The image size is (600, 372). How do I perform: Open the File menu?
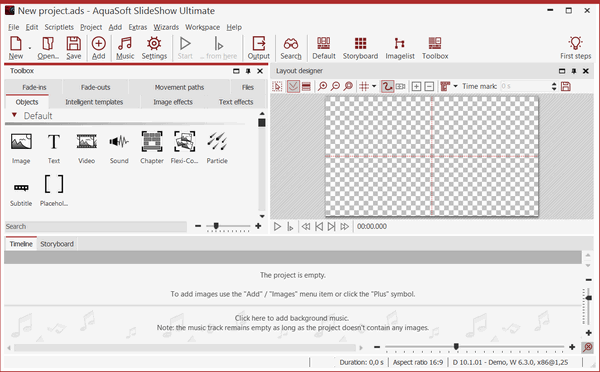(13, 27)
